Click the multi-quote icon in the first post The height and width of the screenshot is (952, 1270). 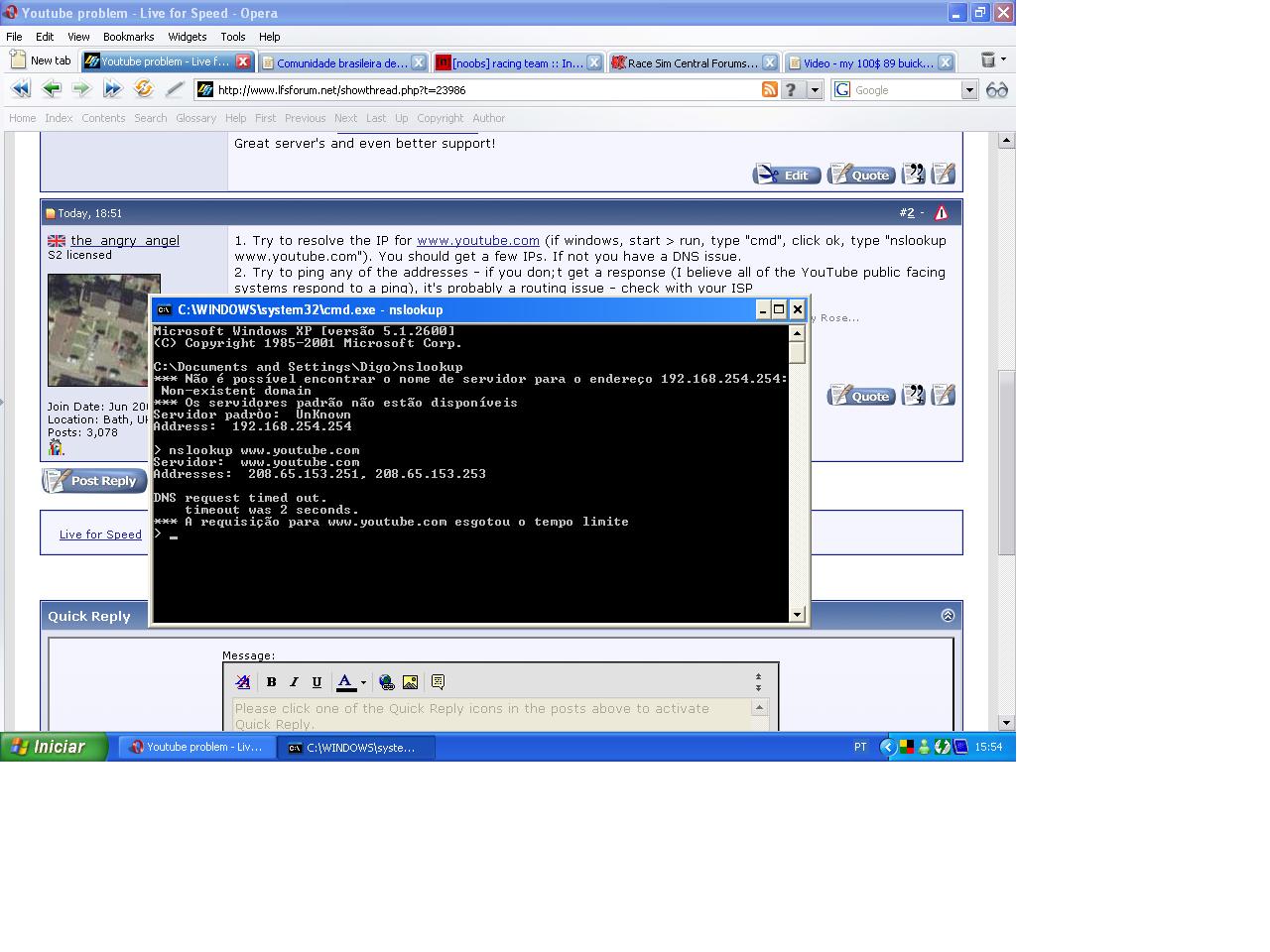tap(913, 175)
